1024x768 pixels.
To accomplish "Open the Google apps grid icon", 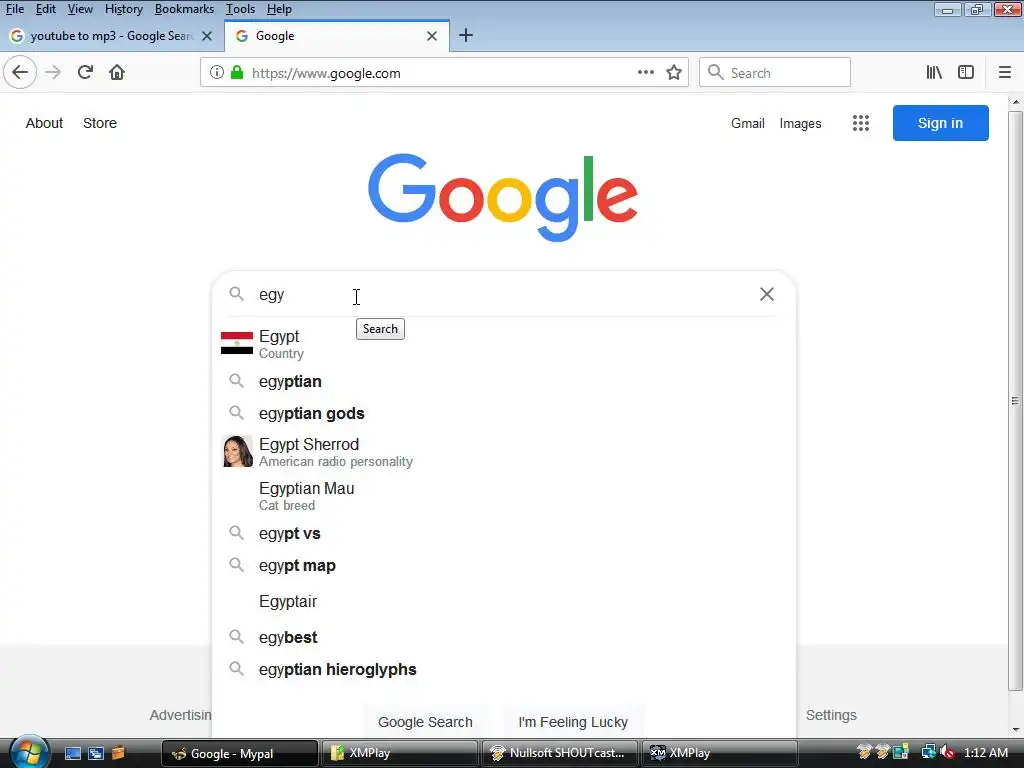I will [861, 123].
